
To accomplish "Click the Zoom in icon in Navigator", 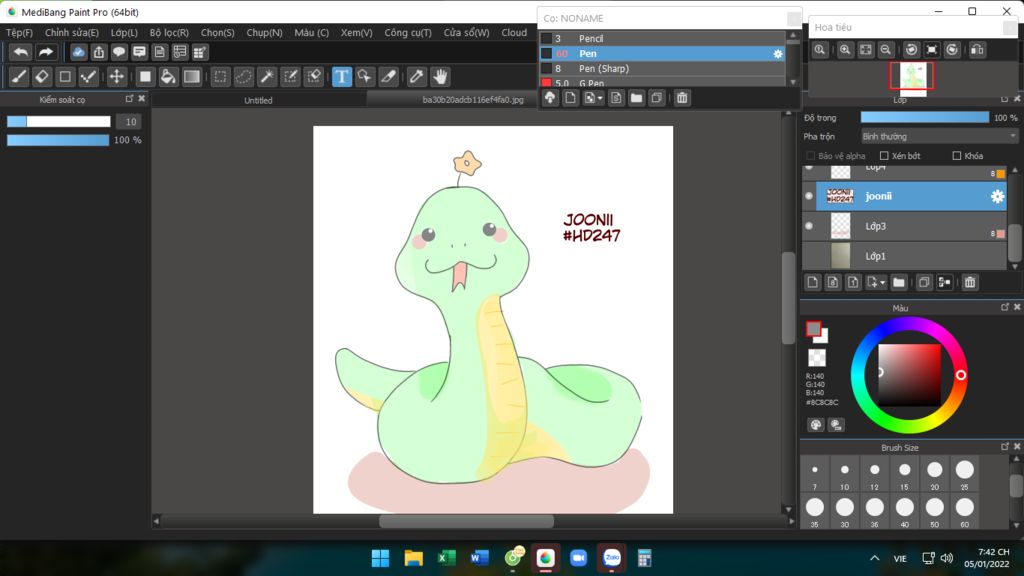I will coord(845,50).
